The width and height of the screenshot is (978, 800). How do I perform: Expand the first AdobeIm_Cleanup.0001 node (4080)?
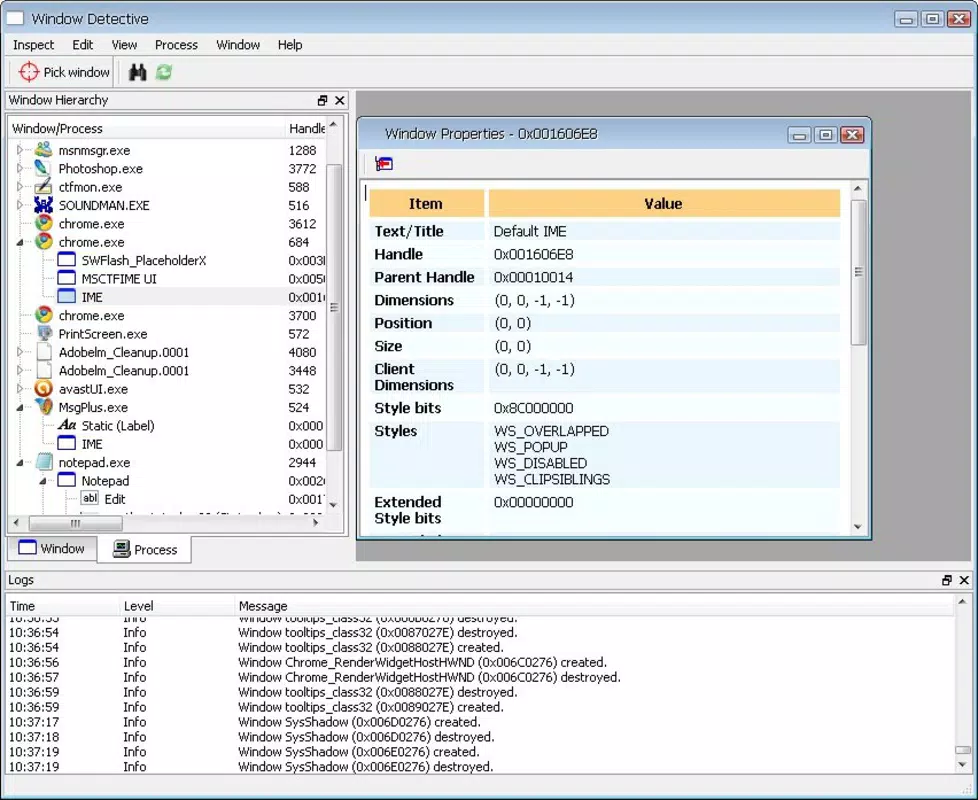[19, 352]
